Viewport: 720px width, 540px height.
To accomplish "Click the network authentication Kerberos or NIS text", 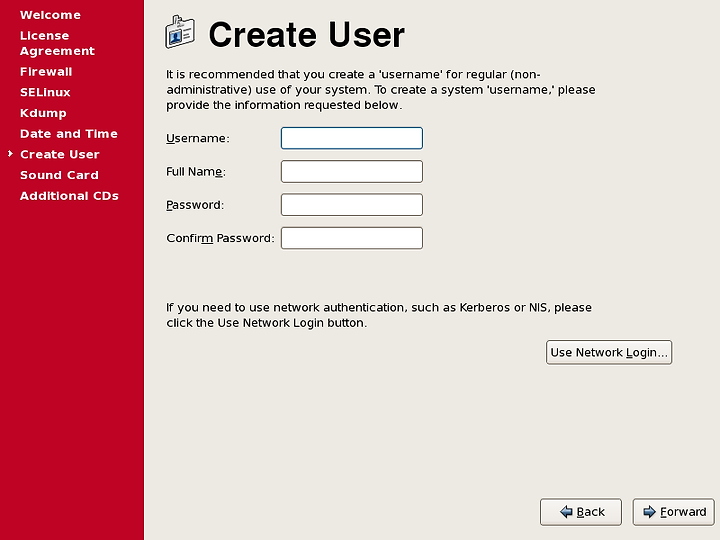I will coord(379,315).
